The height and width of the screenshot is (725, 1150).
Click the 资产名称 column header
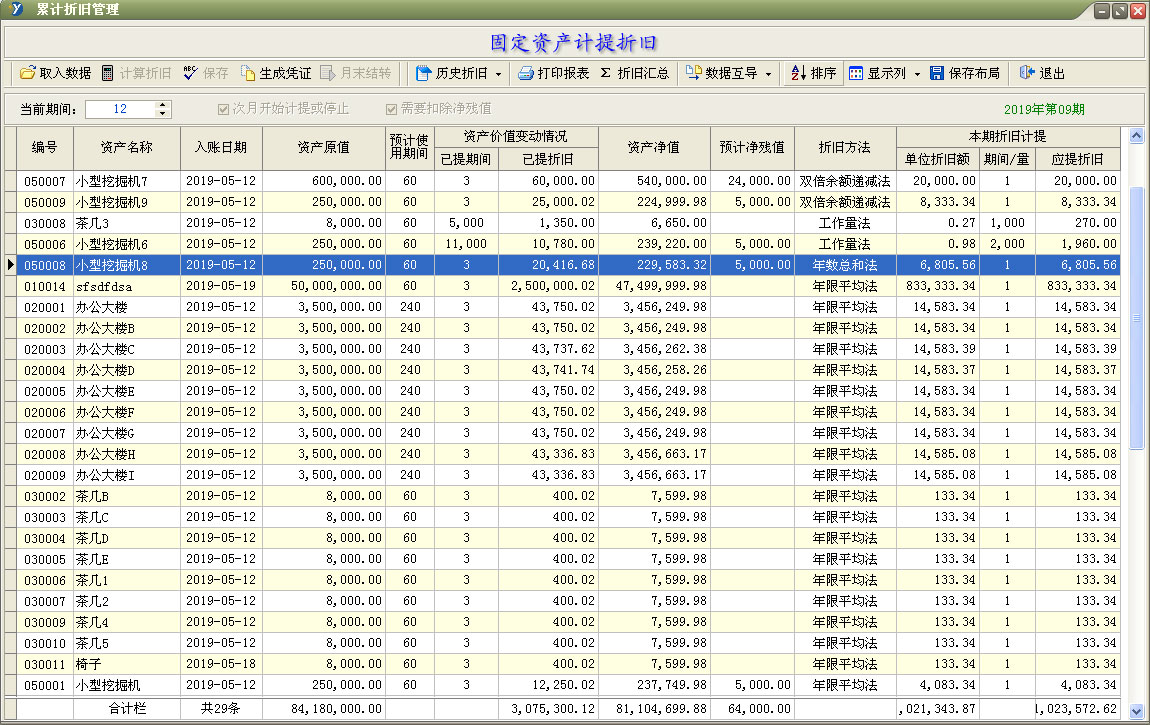point(127,147)
